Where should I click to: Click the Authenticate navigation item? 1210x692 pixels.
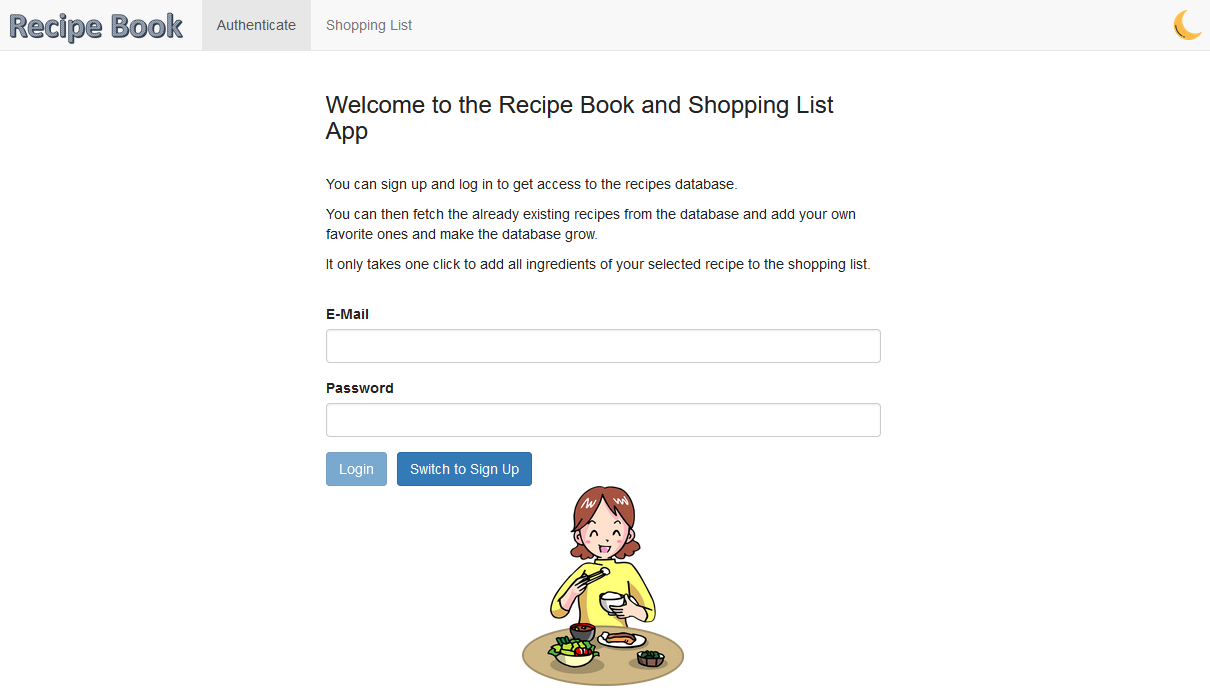coord(256,24)
